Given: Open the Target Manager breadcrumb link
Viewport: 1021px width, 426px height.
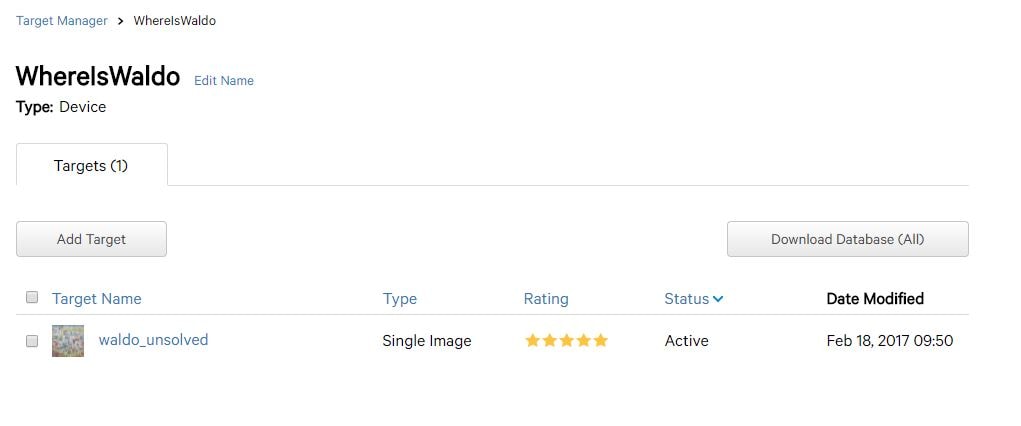Looking at the screenshot, I should [x=62, y=21].
